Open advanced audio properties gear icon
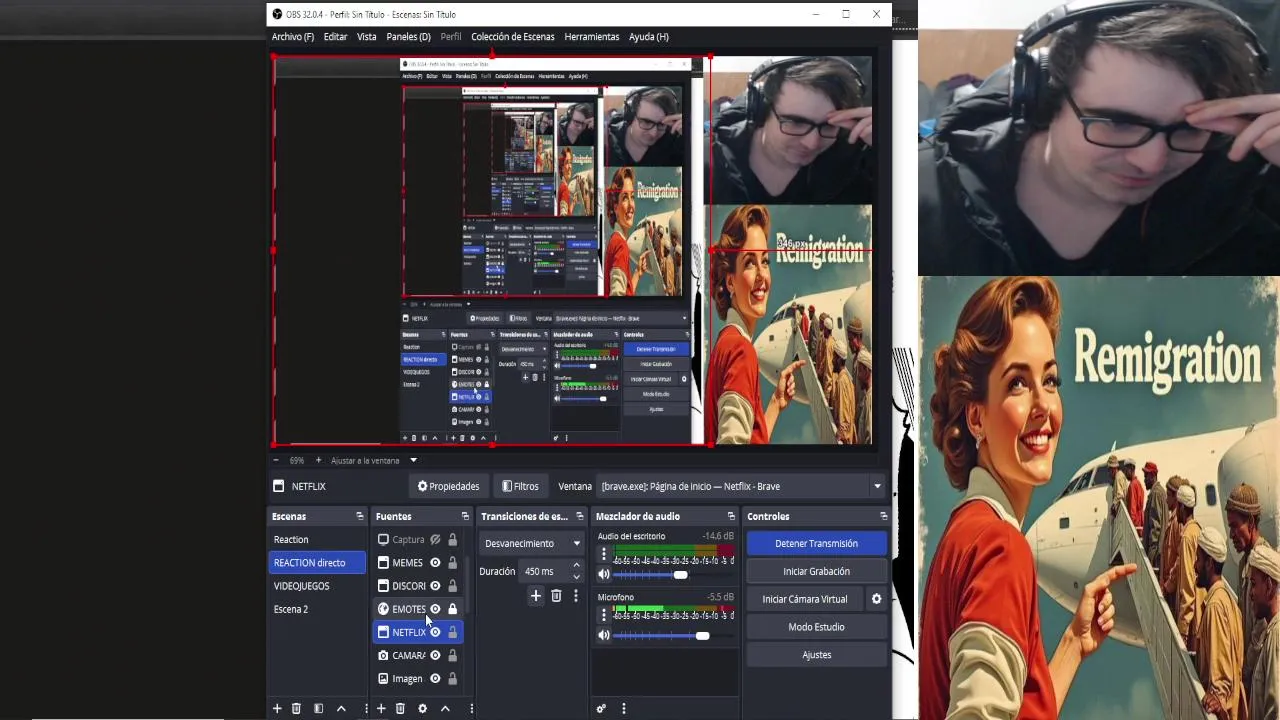 point(601,708)
